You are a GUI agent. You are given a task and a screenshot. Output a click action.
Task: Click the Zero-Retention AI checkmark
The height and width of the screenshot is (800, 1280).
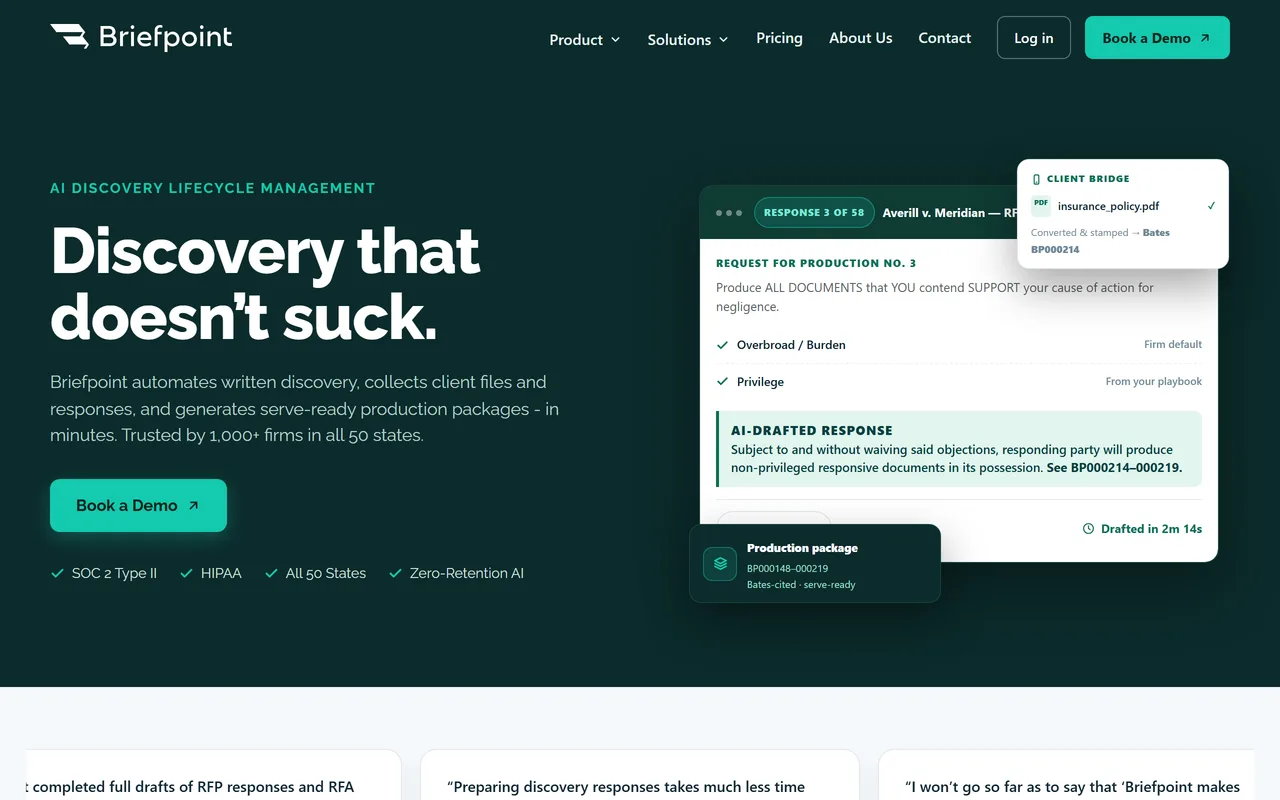pos(395,573)
